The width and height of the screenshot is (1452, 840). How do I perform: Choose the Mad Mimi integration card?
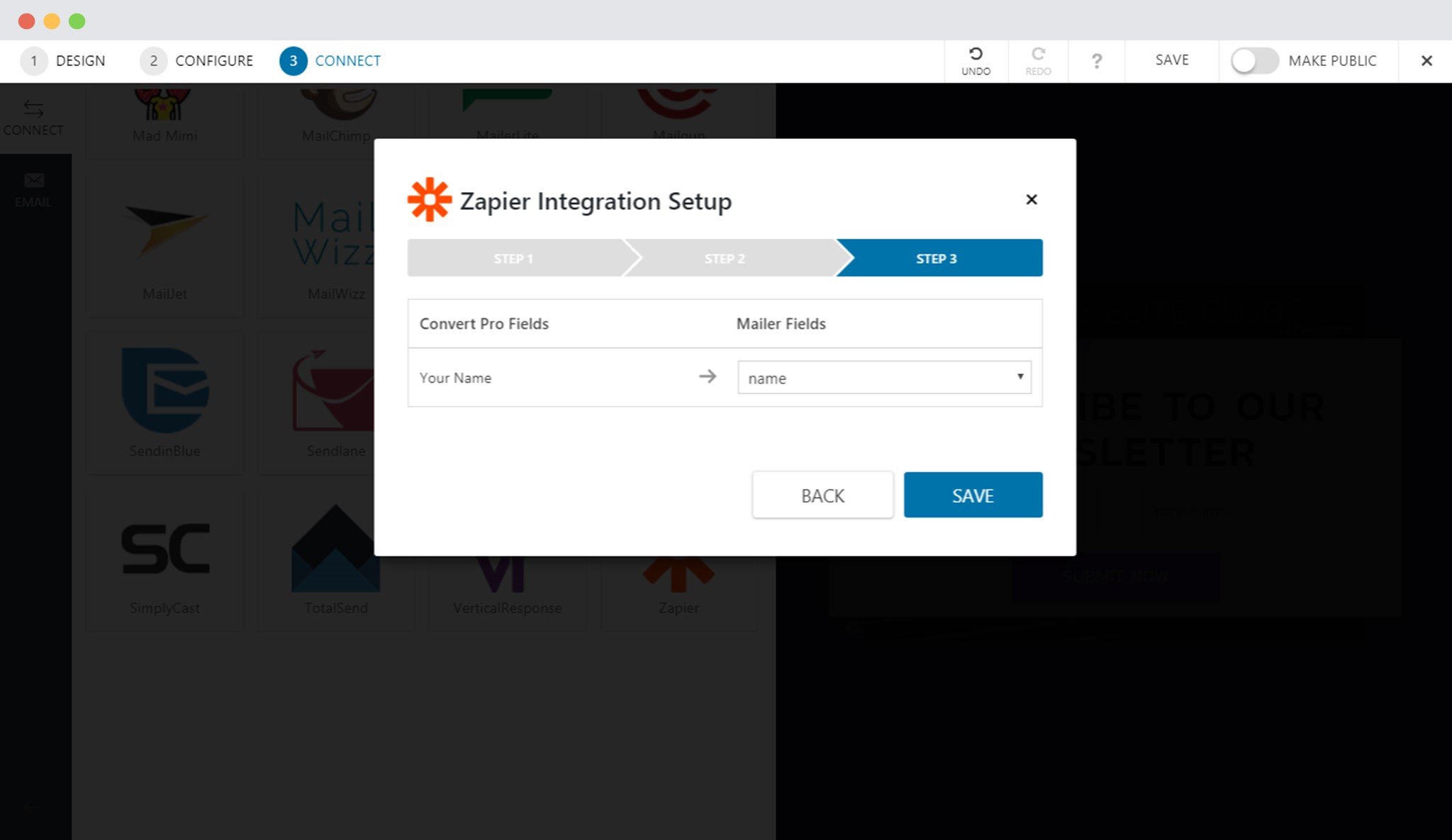[164, 121]
